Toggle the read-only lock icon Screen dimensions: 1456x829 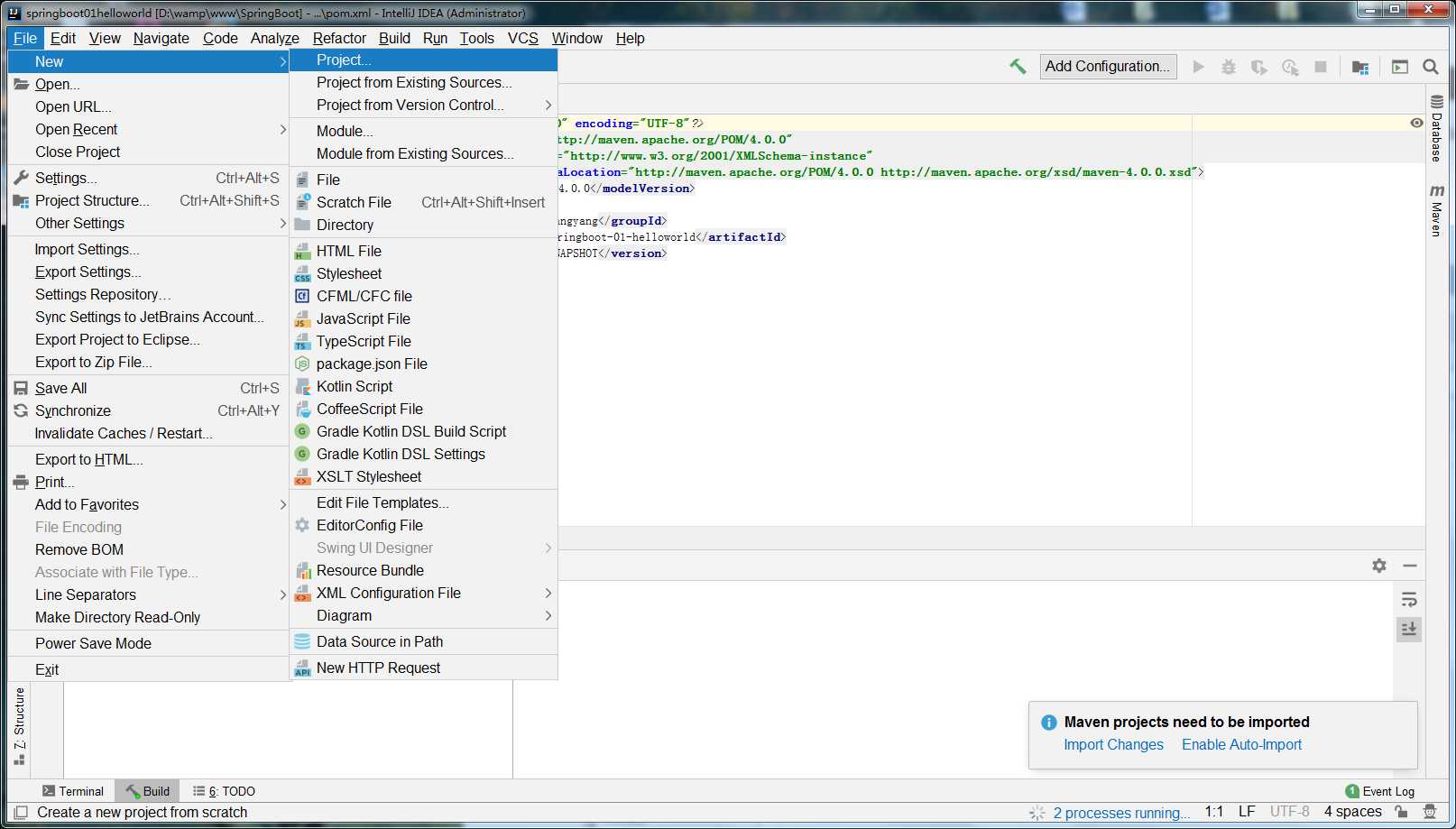pyautogui.click(x=1401, y=812)
